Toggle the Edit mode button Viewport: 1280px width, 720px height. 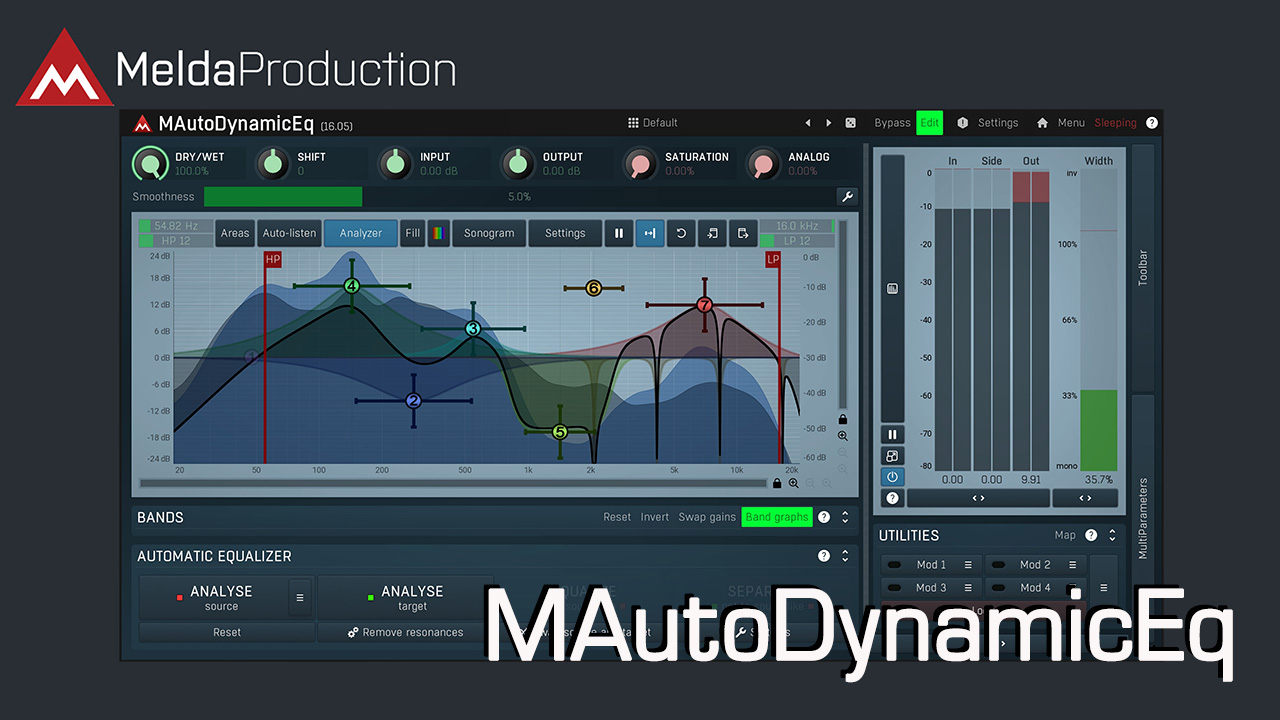[x=929, y=123]
